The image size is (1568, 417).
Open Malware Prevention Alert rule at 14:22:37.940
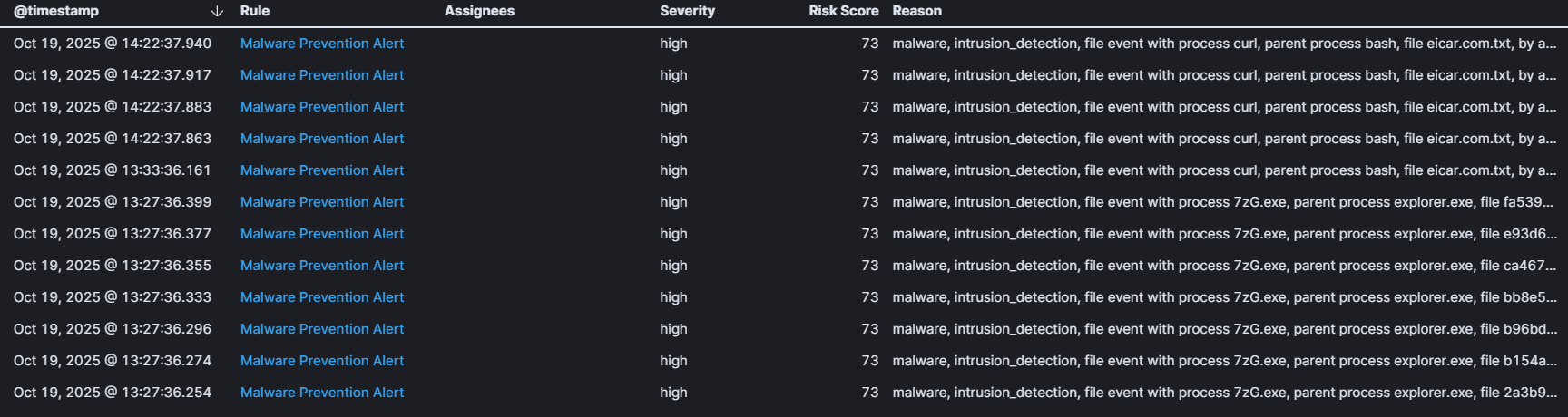tap(322, 44)
